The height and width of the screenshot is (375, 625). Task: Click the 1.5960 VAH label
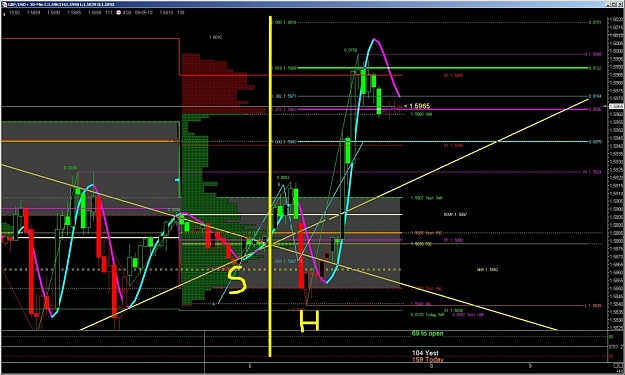(422, 114)
